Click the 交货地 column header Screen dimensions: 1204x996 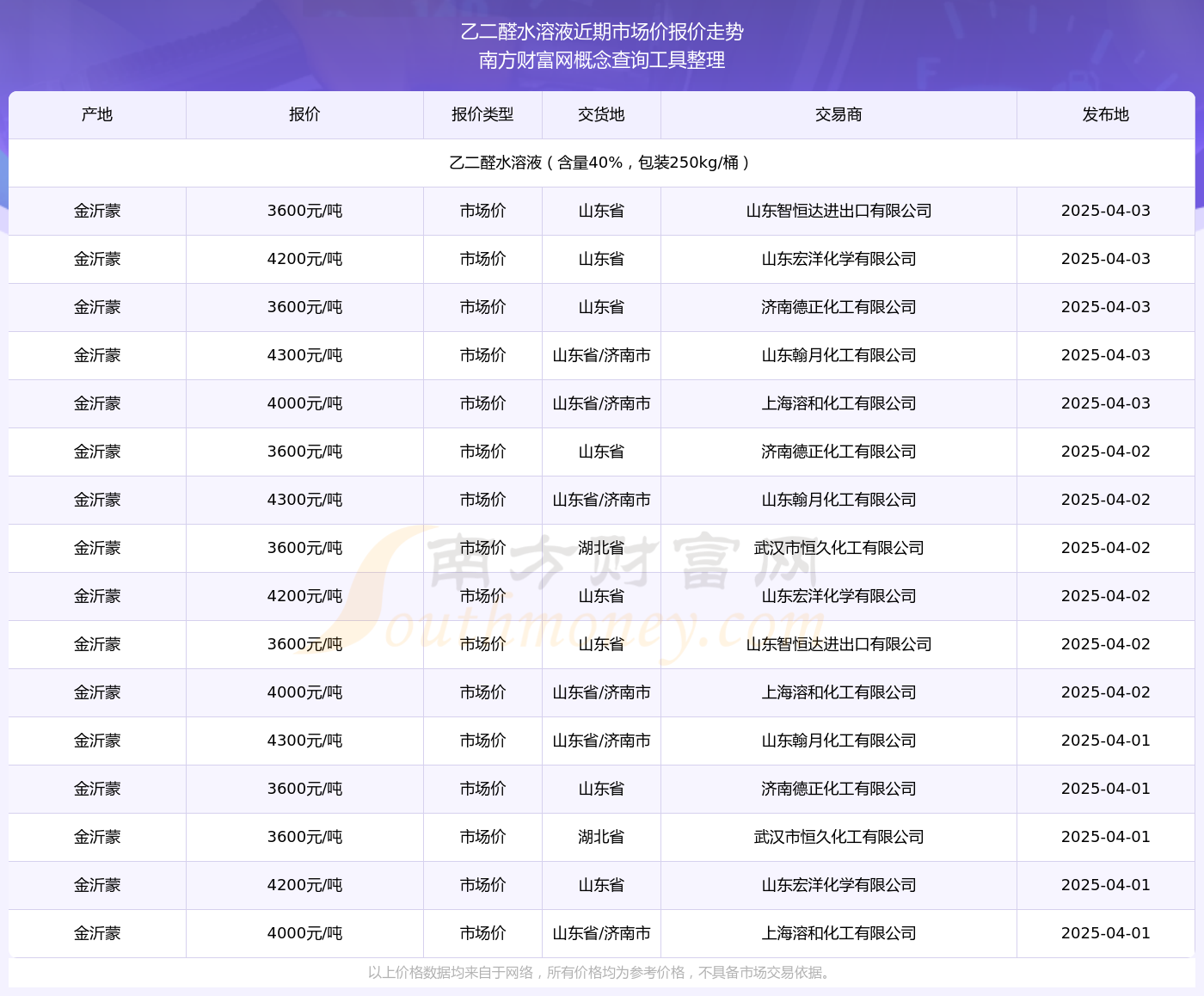click(601, 114)
